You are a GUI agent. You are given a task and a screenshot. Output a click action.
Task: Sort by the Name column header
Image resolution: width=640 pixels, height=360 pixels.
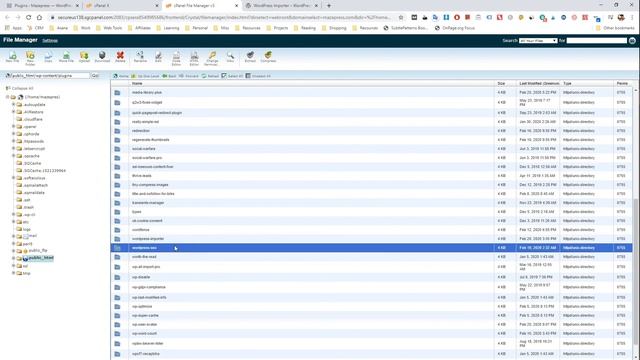(137, 83)
